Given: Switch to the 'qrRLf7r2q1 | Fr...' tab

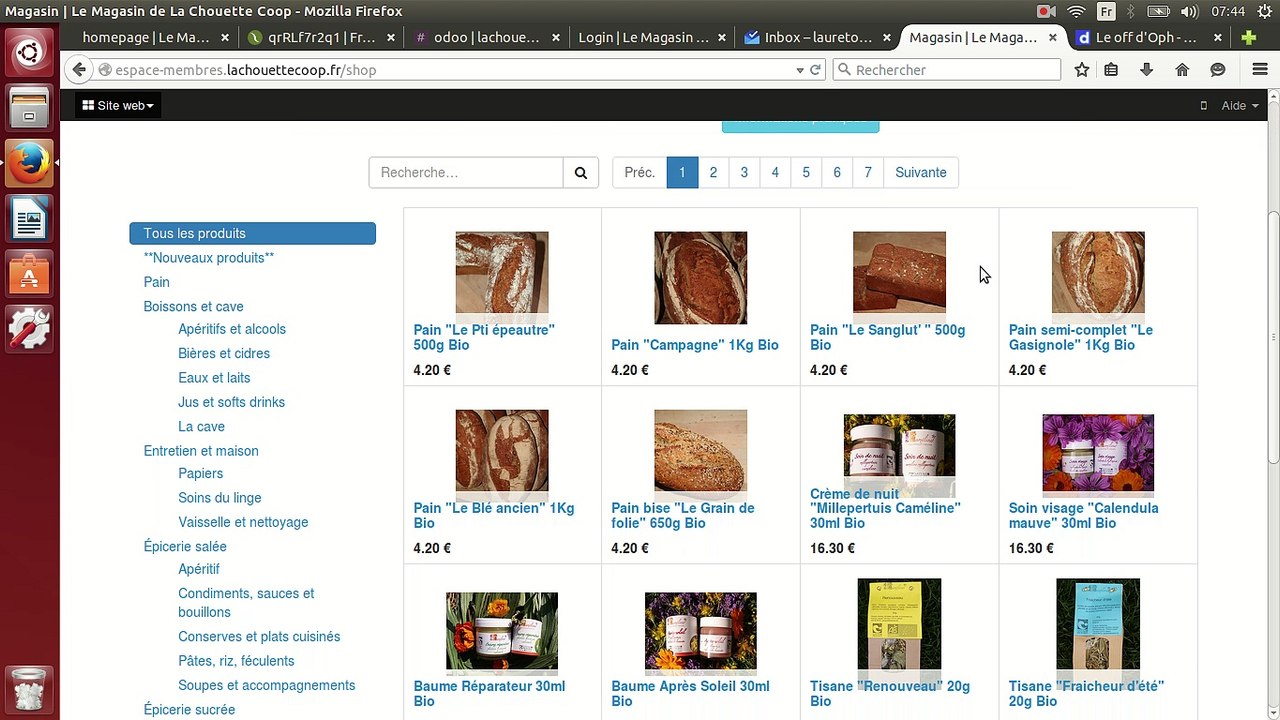Looking at the screenshot, I should (x=322, y=38).
